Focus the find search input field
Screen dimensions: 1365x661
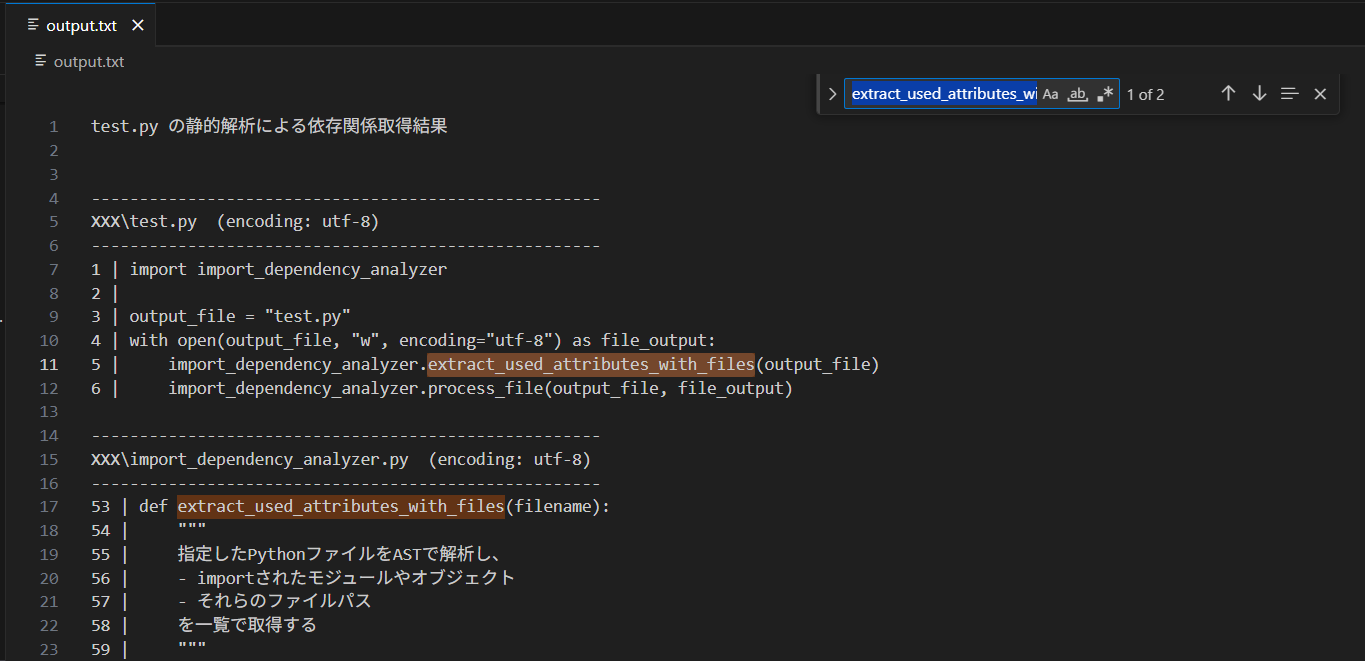pyautogui.click(x=942, y=94)
